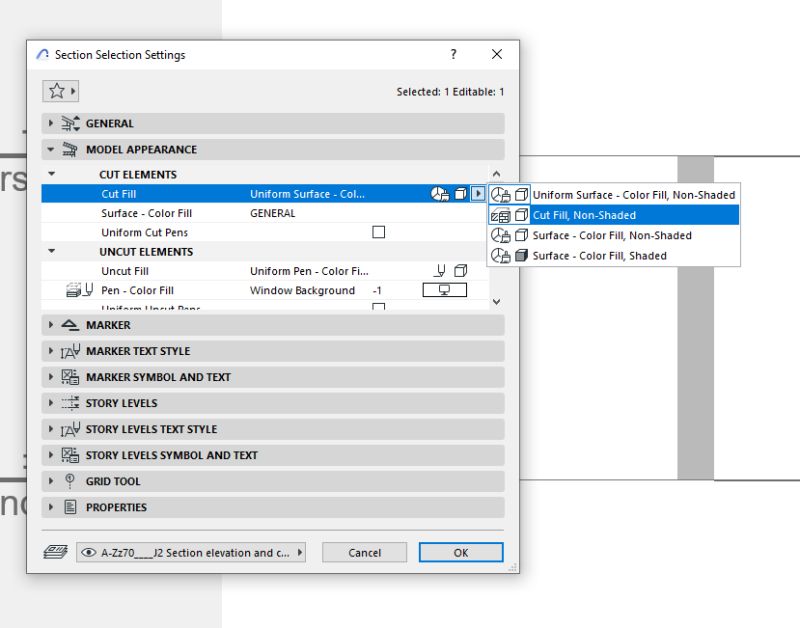Expand the GENERAL section
The image size is (800, 628).
point(50,124)
